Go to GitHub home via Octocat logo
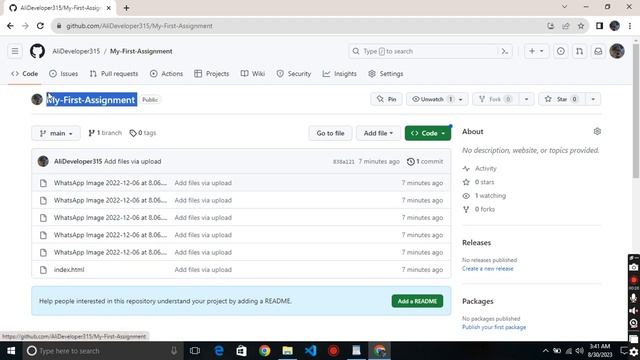Screen dimensions: 640x360 [38, 51]
